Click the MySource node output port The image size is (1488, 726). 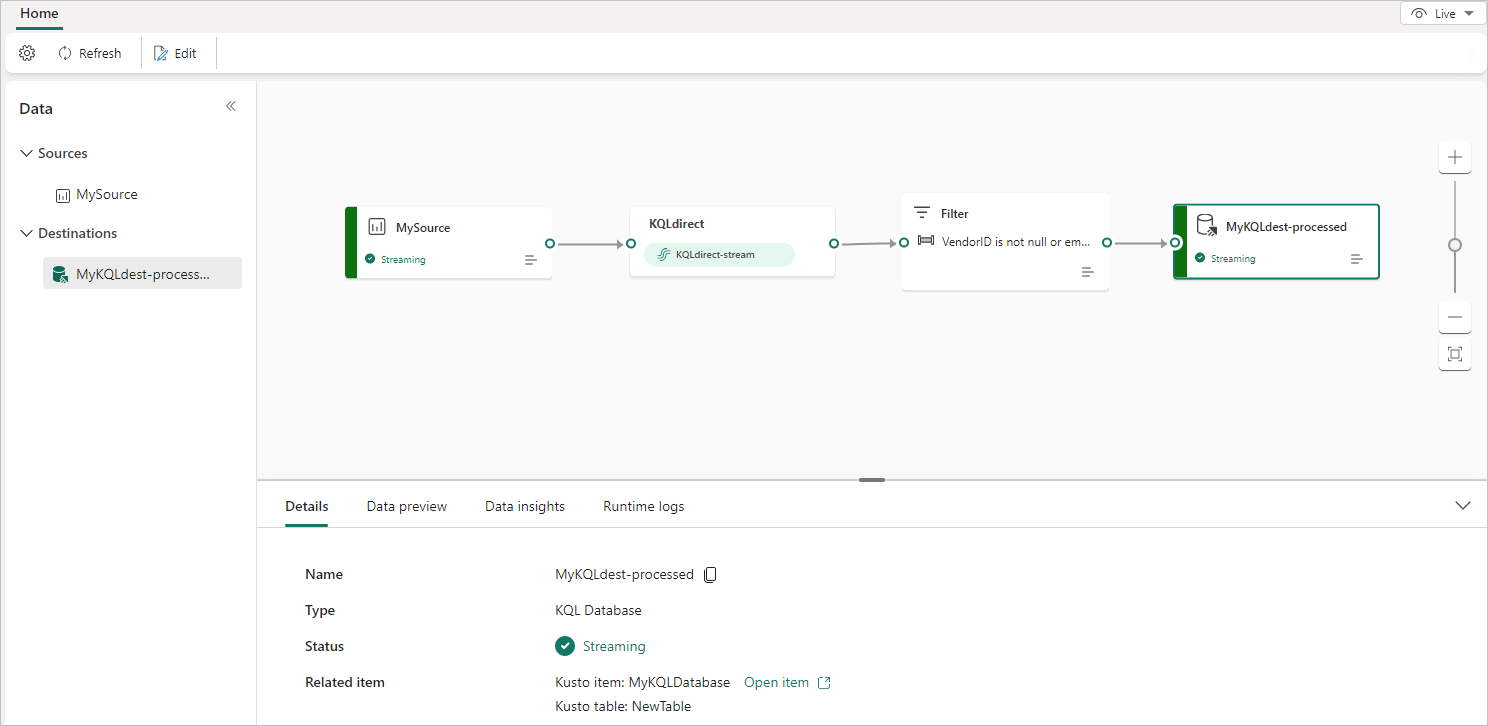tap(550, 243)
